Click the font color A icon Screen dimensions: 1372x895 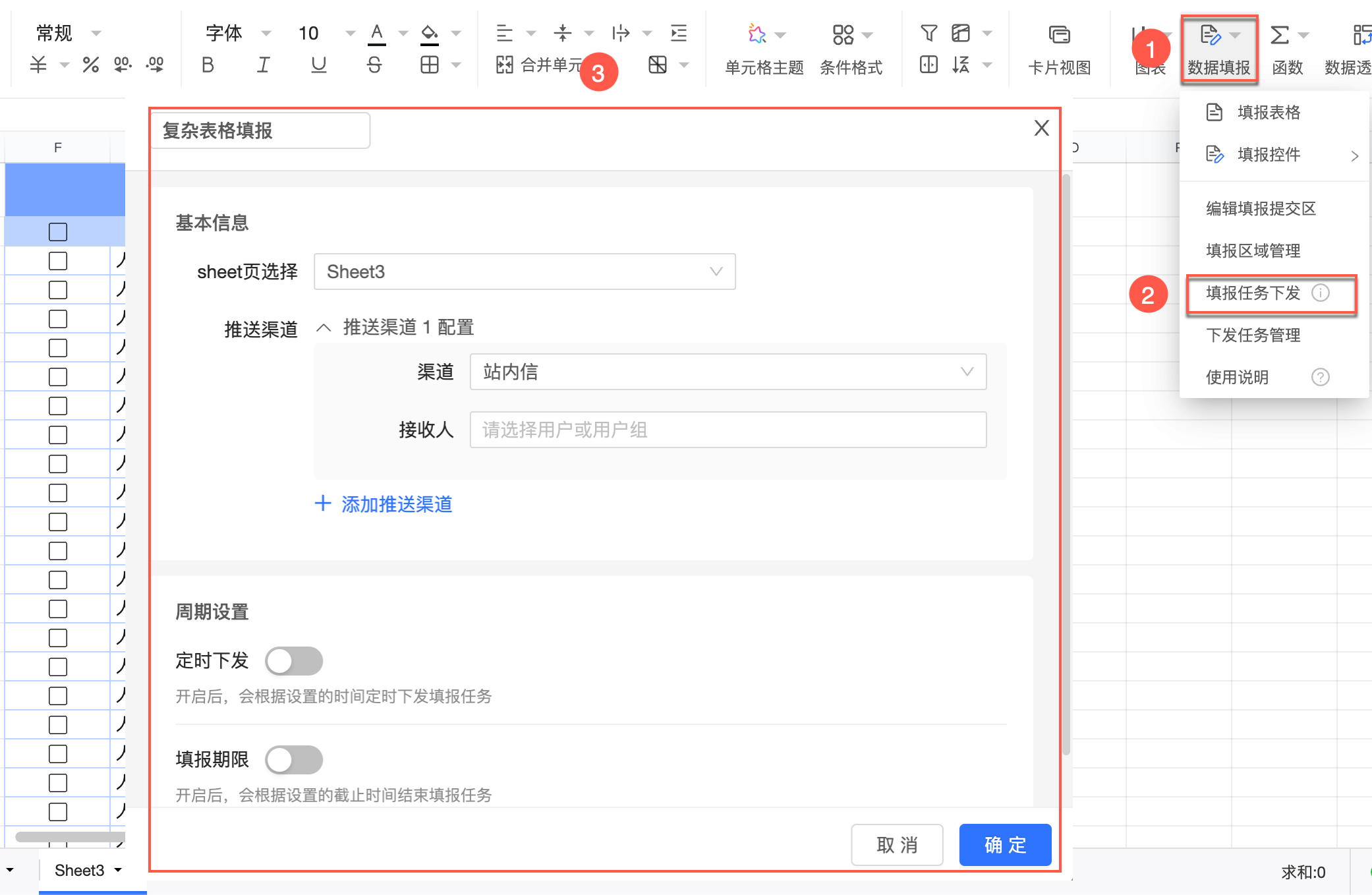pyautogui.click(x=377, y=34)
